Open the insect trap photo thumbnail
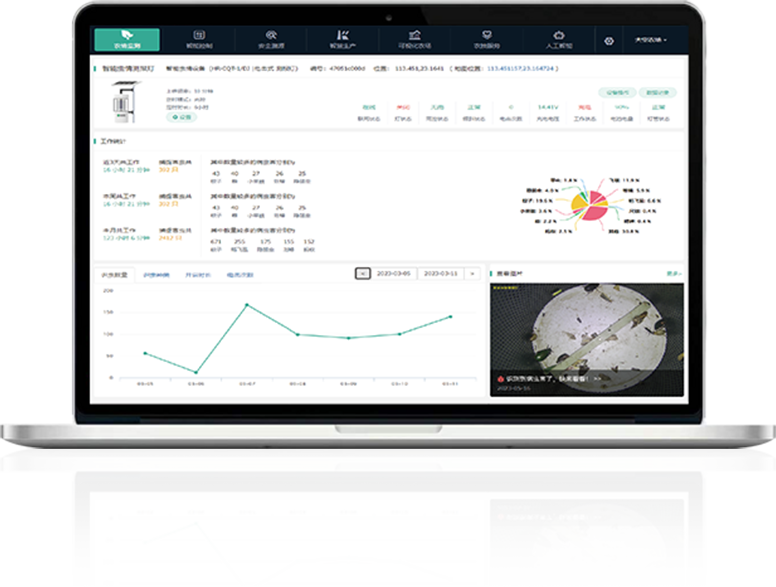This screenshot has width=776, height=587. [586, 339]
